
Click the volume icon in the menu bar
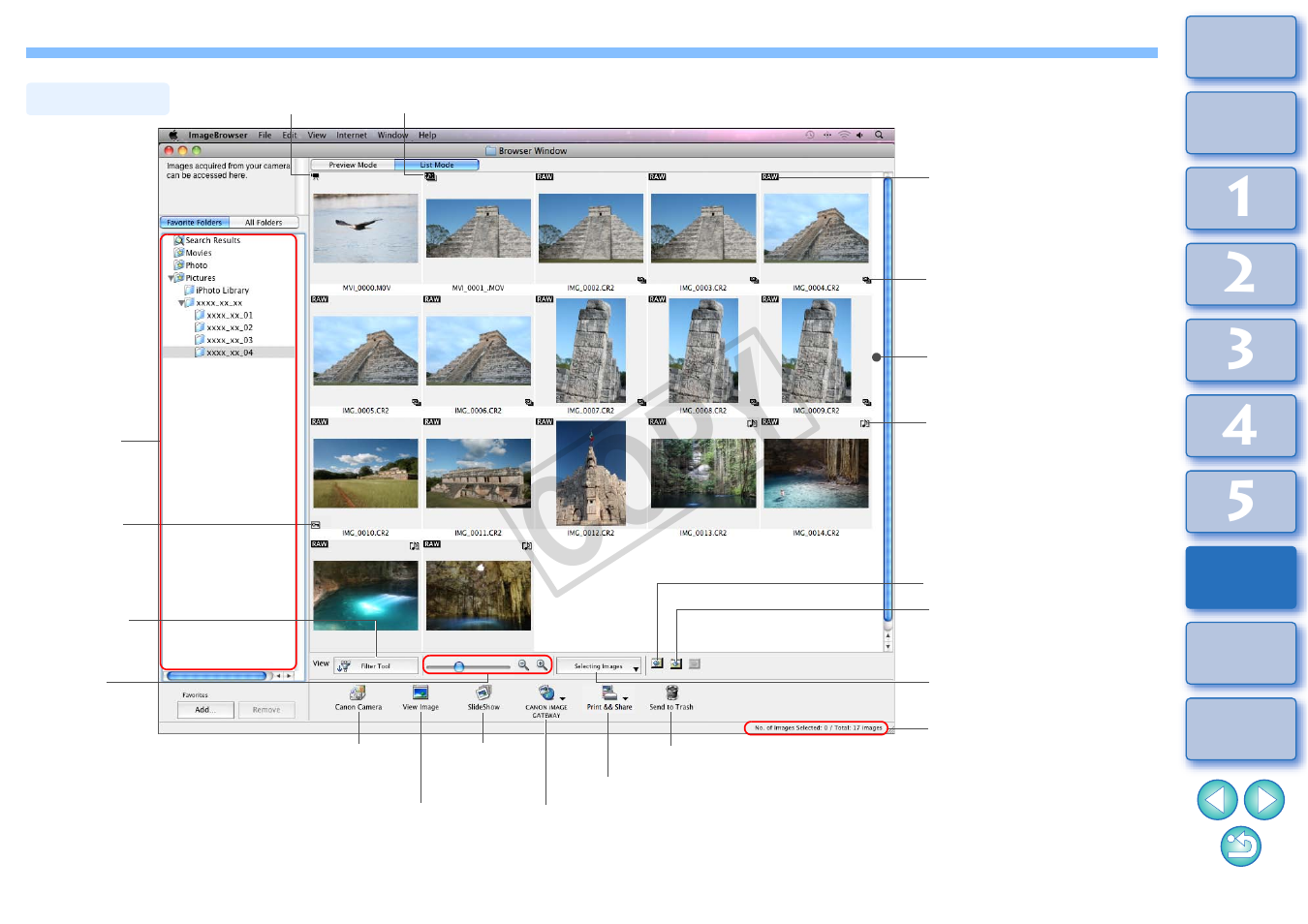pos(859,136)
